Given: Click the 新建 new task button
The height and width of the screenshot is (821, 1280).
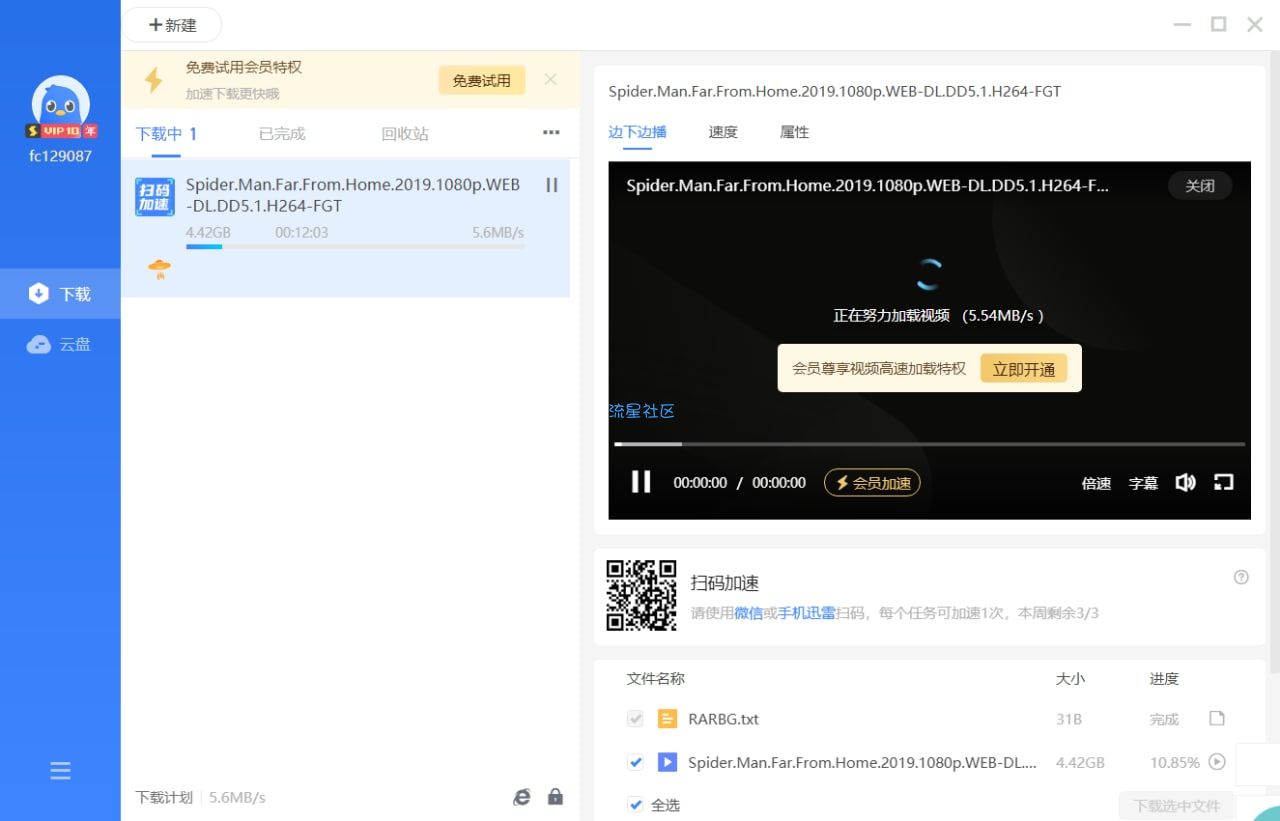Looking at the screenshot, I should [172, 25].
